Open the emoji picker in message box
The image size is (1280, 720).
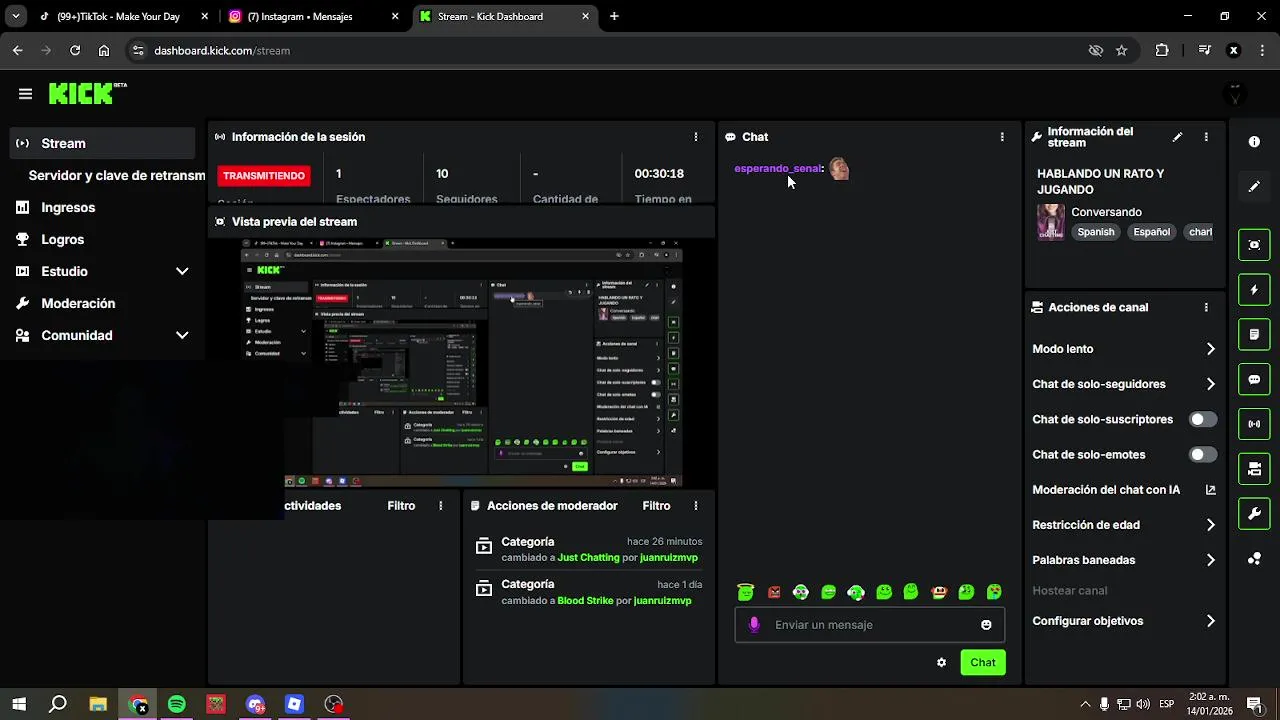[986, 625]
